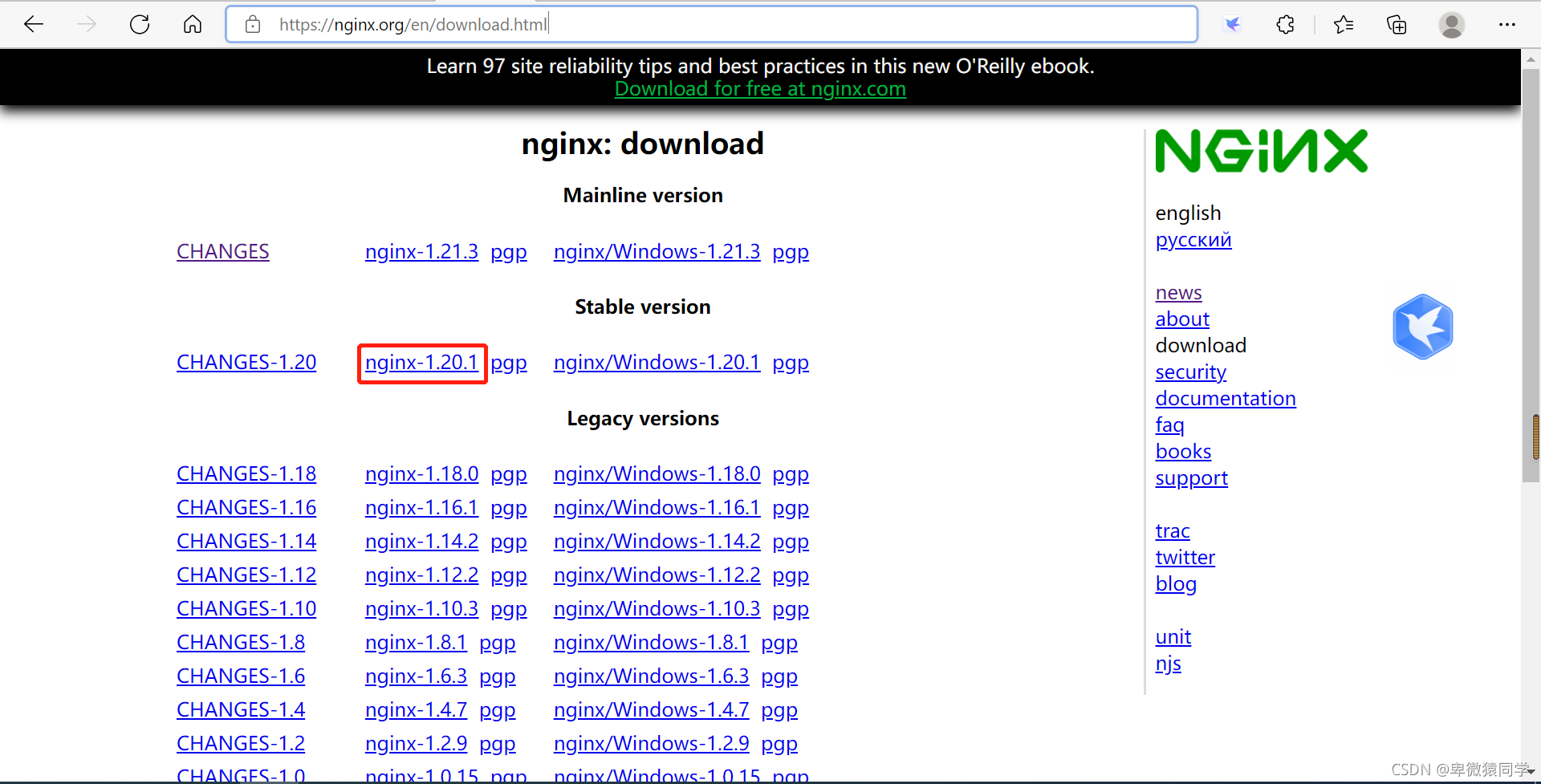Open CHANGES-1.10 link

[246, 609]
